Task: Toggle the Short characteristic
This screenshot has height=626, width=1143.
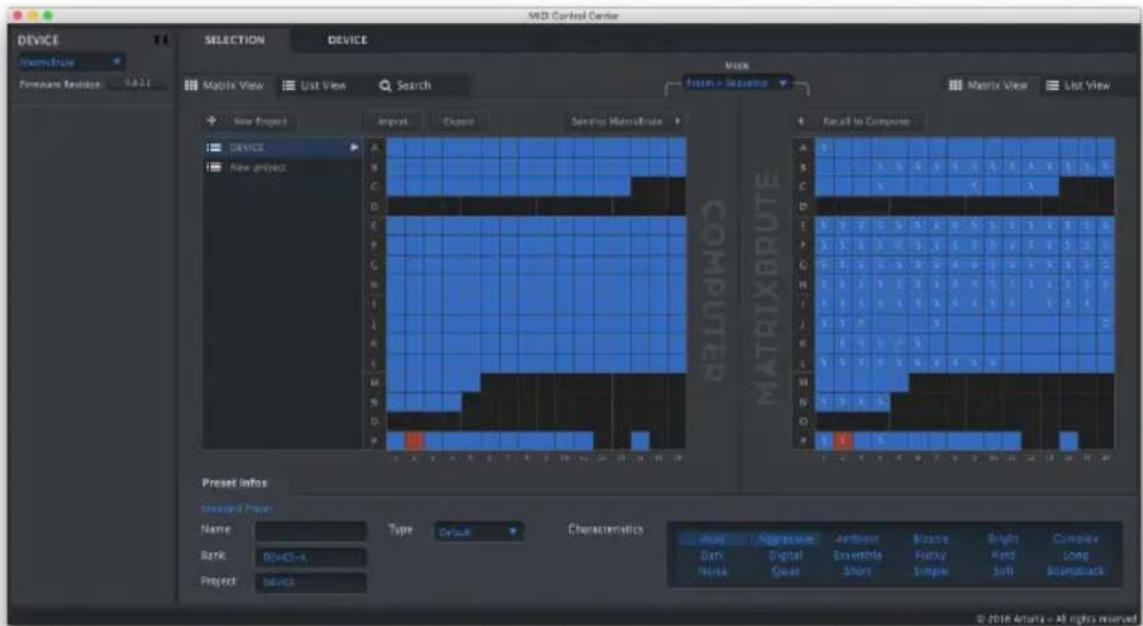Action: tap(857, 571)
